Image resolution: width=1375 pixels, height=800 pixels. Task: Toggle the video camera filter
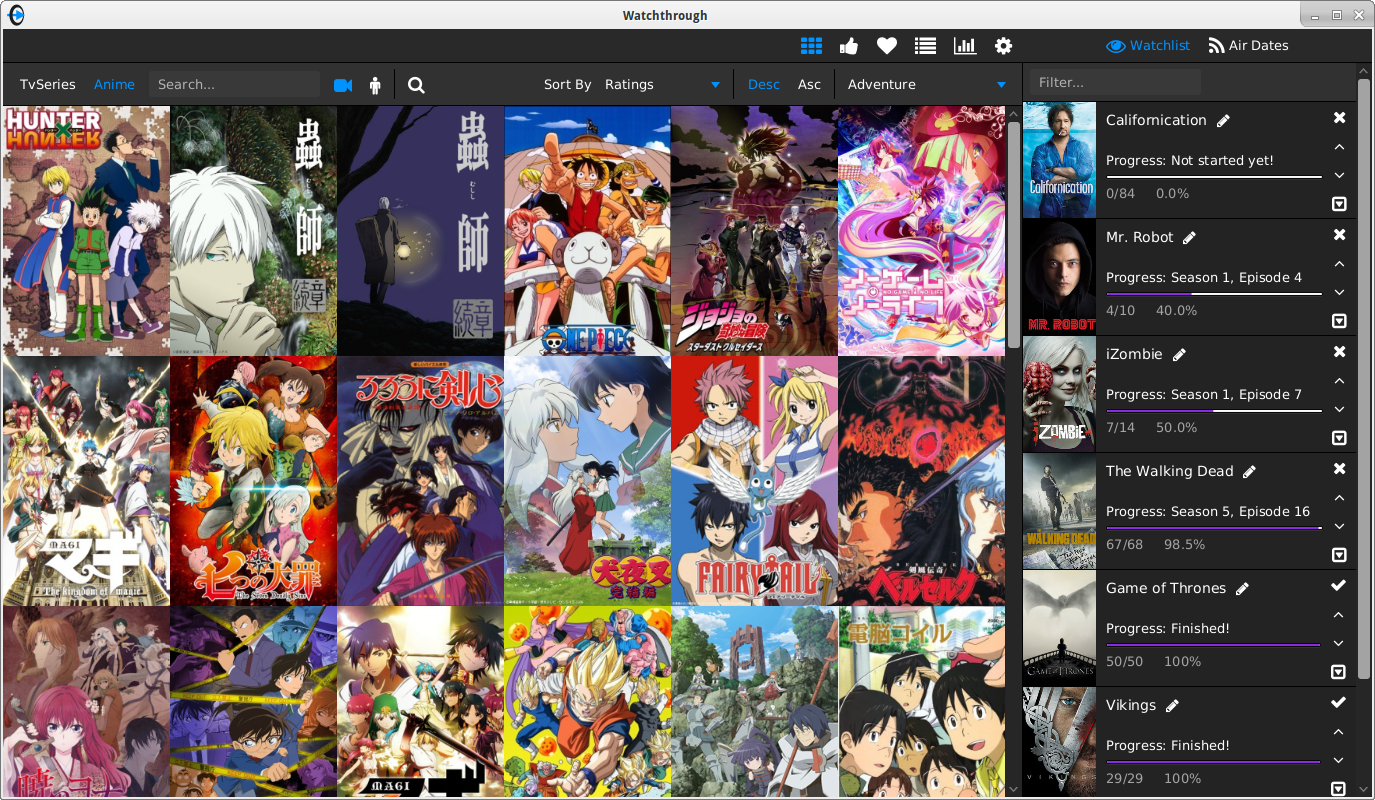[343, 85]
